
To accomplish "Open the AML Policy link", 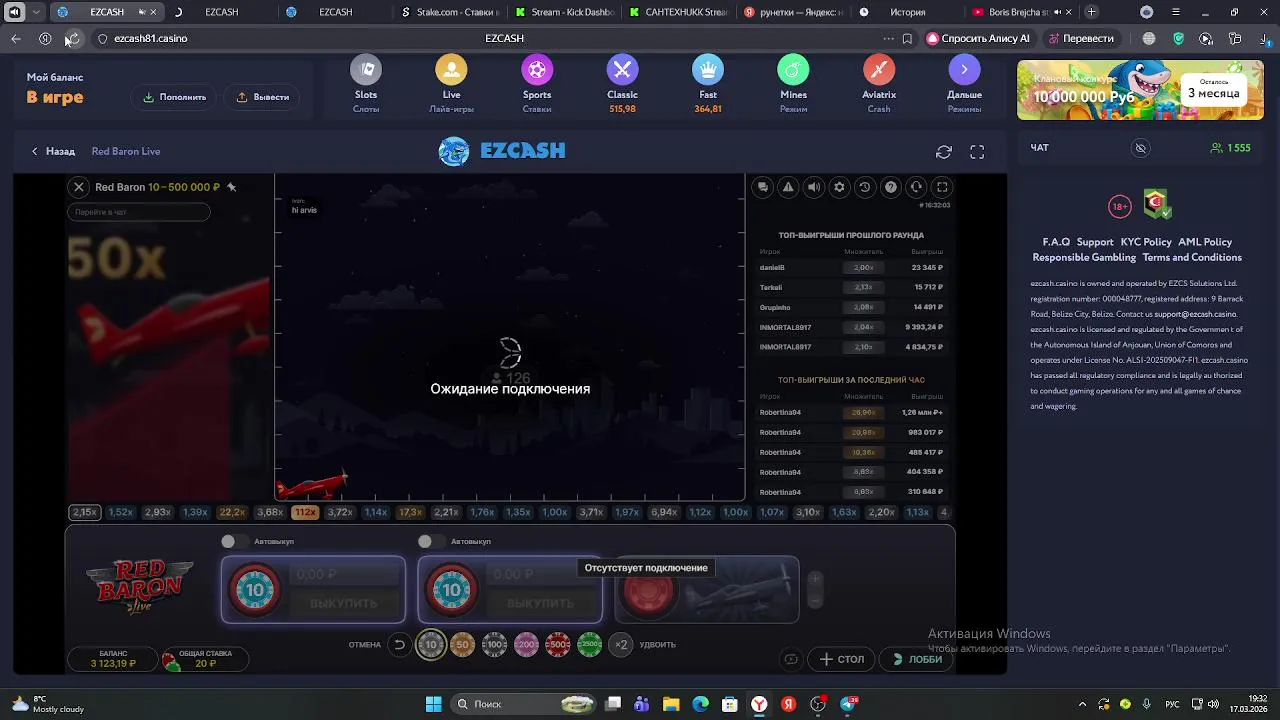I will [1205, 242].
